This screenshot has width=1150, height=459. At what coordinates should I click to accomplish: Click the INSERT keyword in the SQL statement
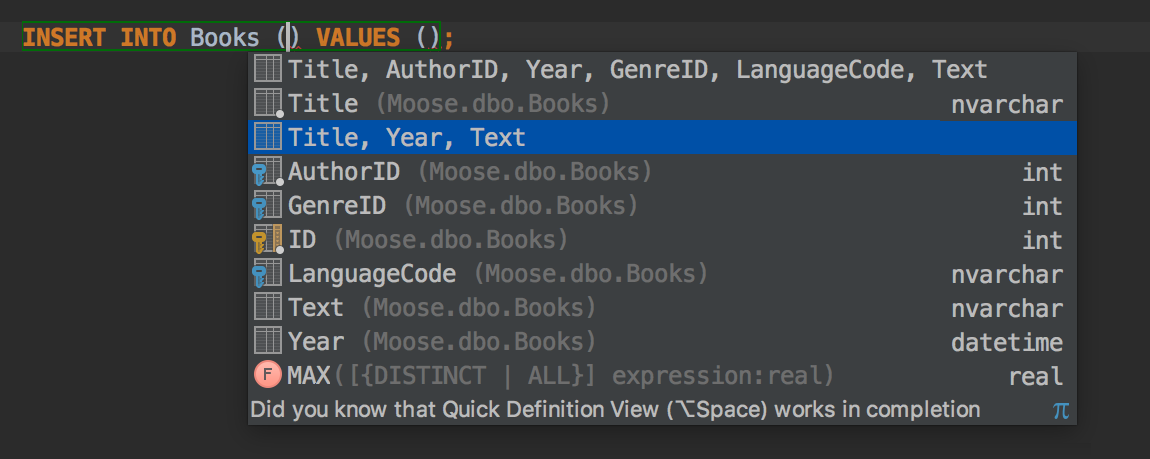64,37
